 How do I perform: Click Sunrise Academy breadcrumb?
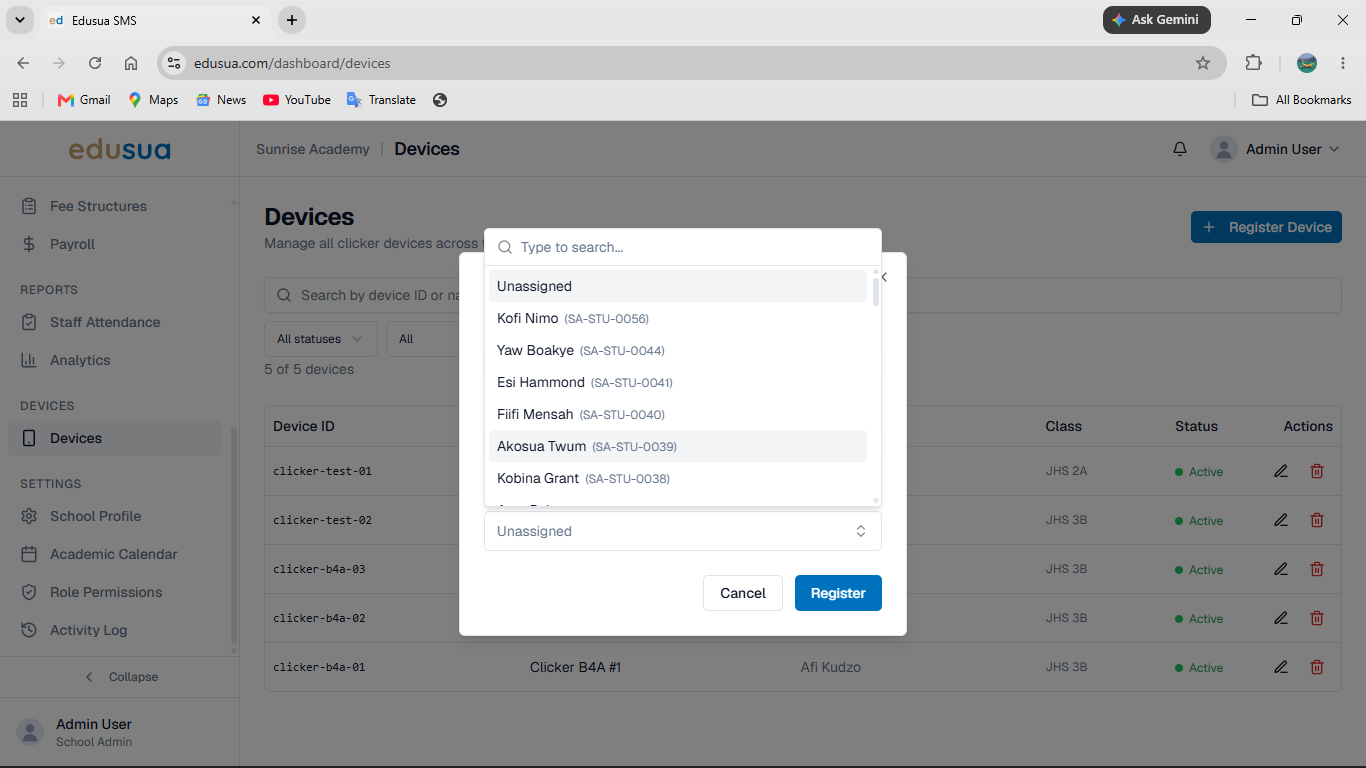(x=313, y=149)
